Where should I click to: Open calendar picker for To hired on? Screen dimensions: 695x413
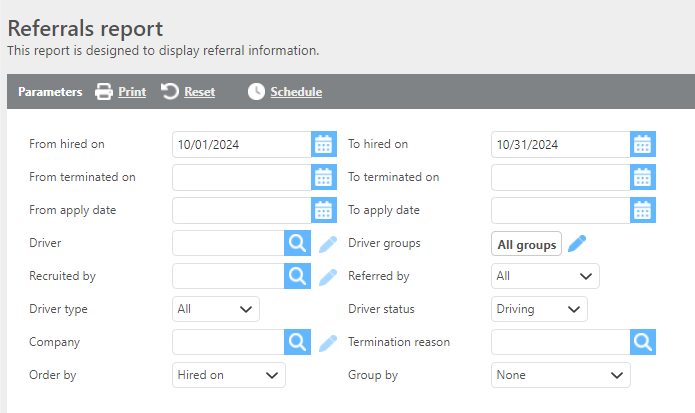642,144
